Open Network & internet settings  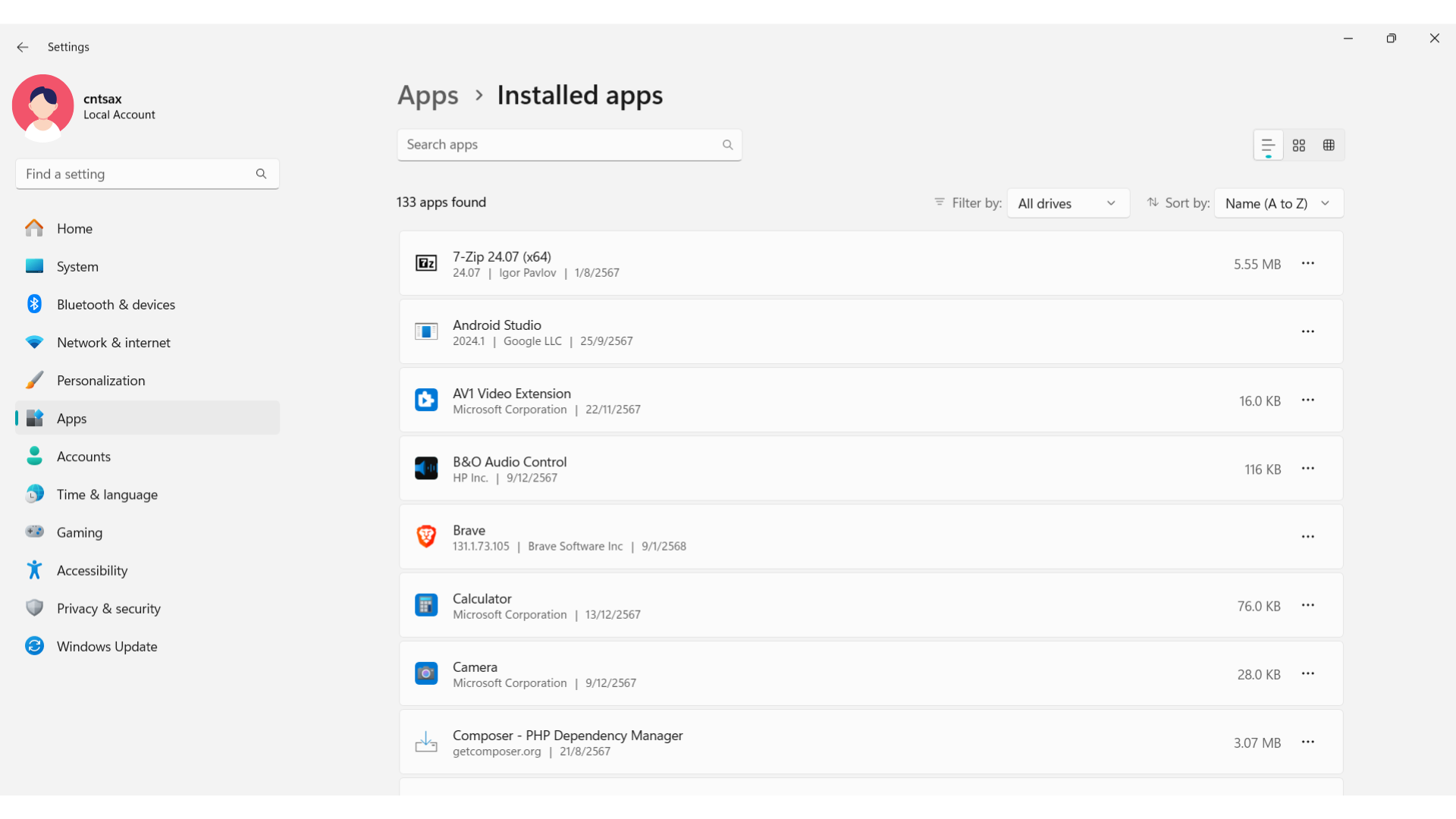point(147,342)
